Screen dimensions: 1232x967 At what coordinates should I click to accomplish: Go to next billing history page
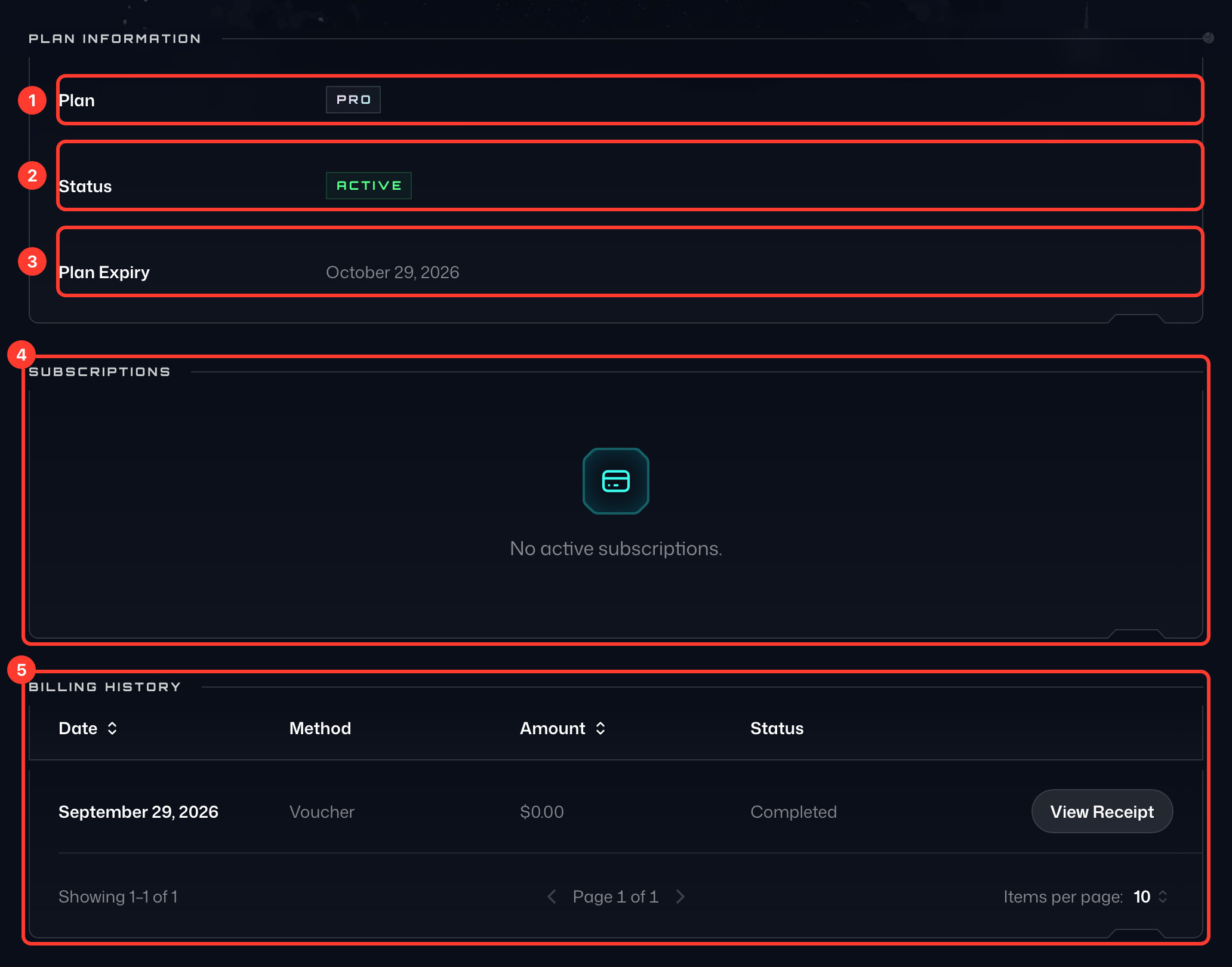click(680, 897)
